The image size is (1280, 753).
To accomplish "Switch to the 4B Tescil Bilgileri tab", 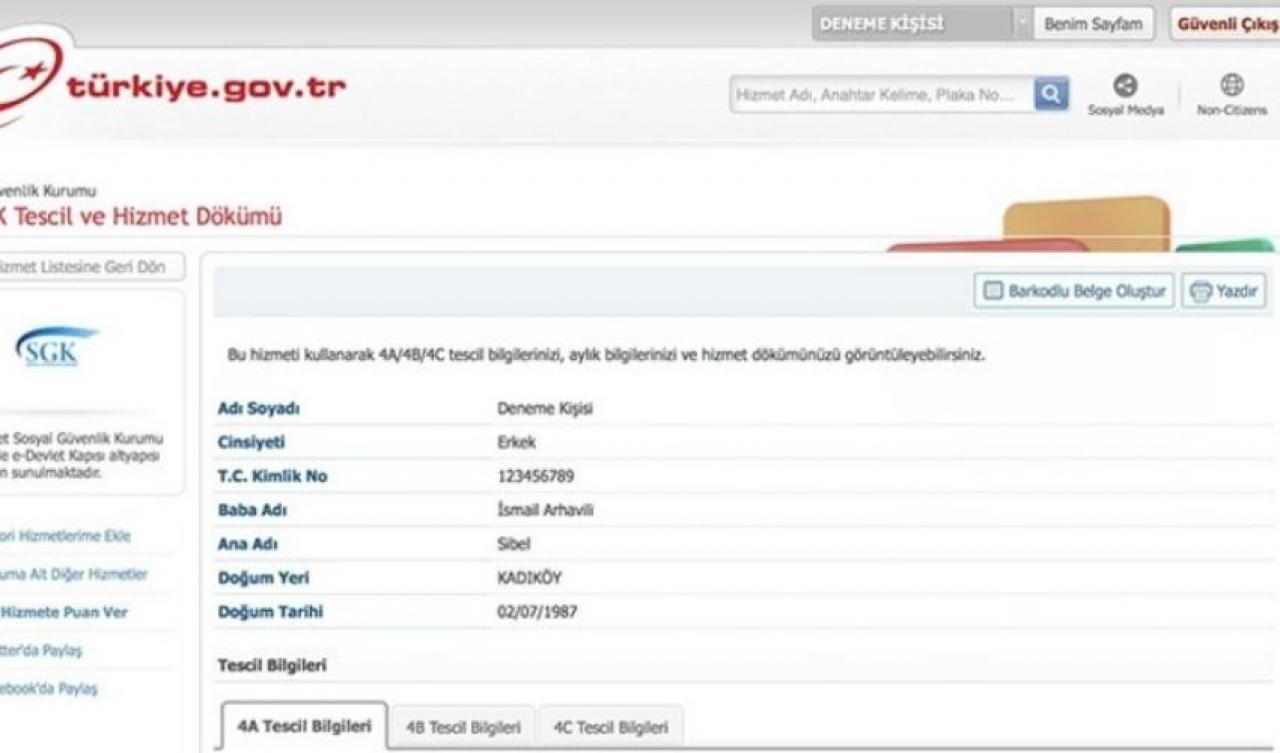I will click(x=463, y=727).
